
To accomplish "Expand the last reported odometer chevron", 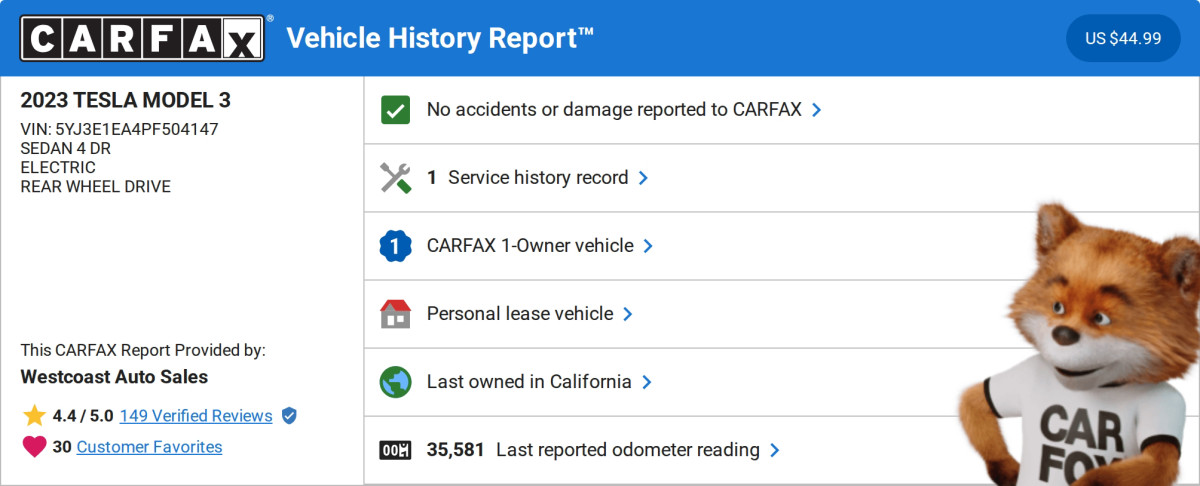I will 775,450.
